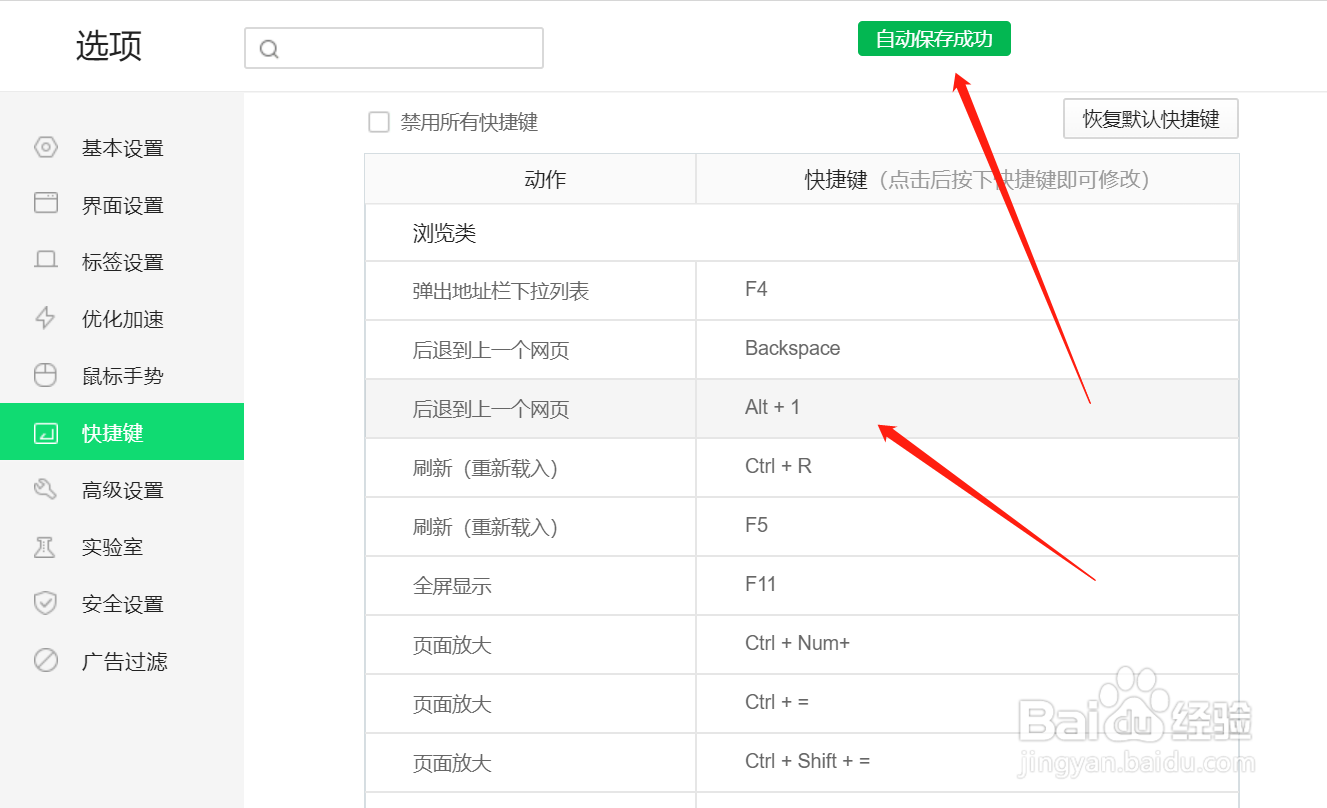This screenshot has width=1327, height=808.
Task: Open 广告过滤 in sidebar
Action: [122, 661]
